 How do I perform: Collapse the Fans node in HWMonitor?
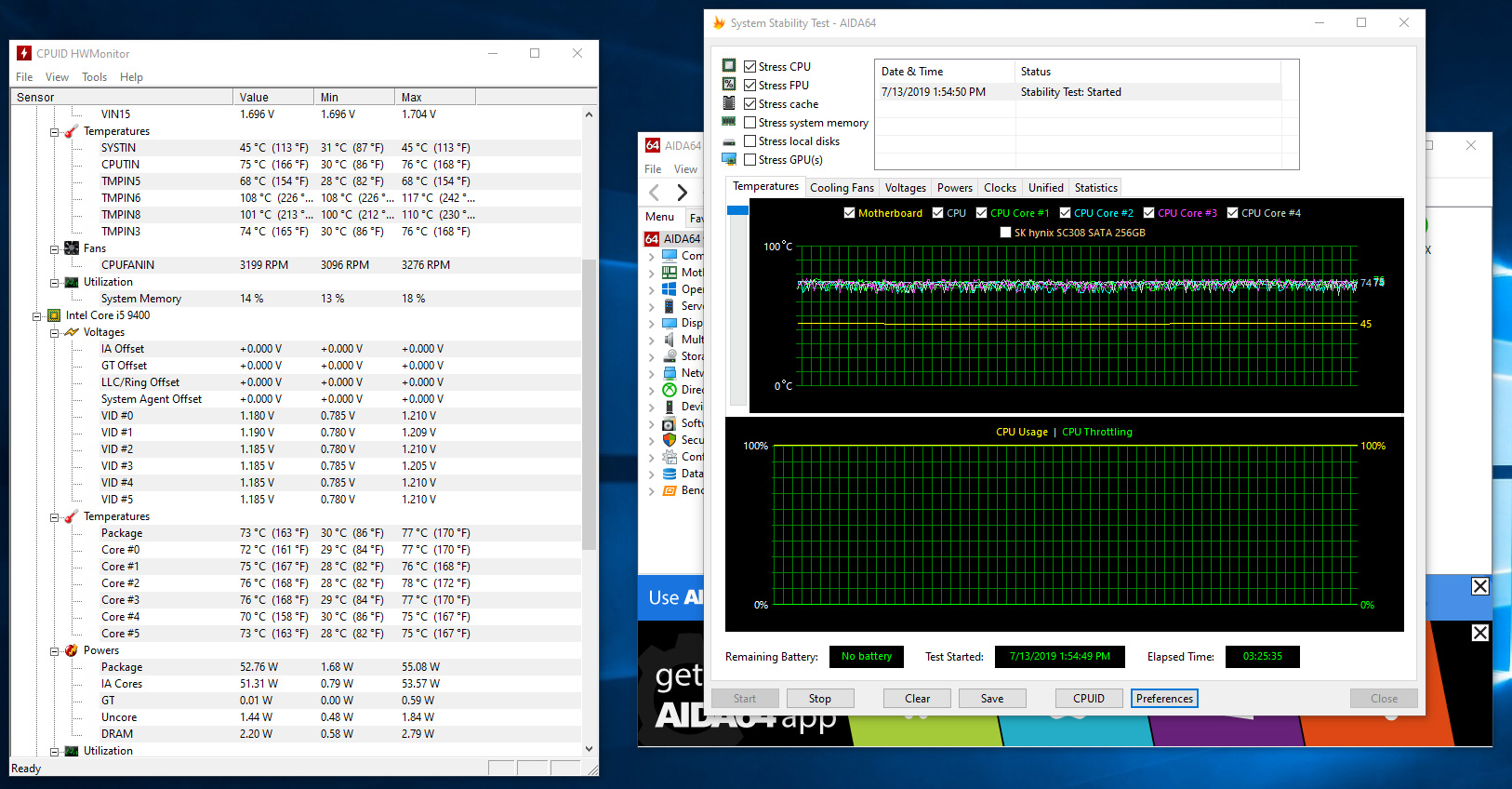tap(55, 249)
